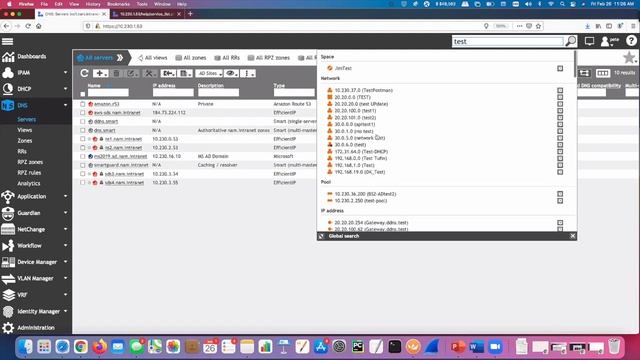Open the eye display menu

[231, 73]
